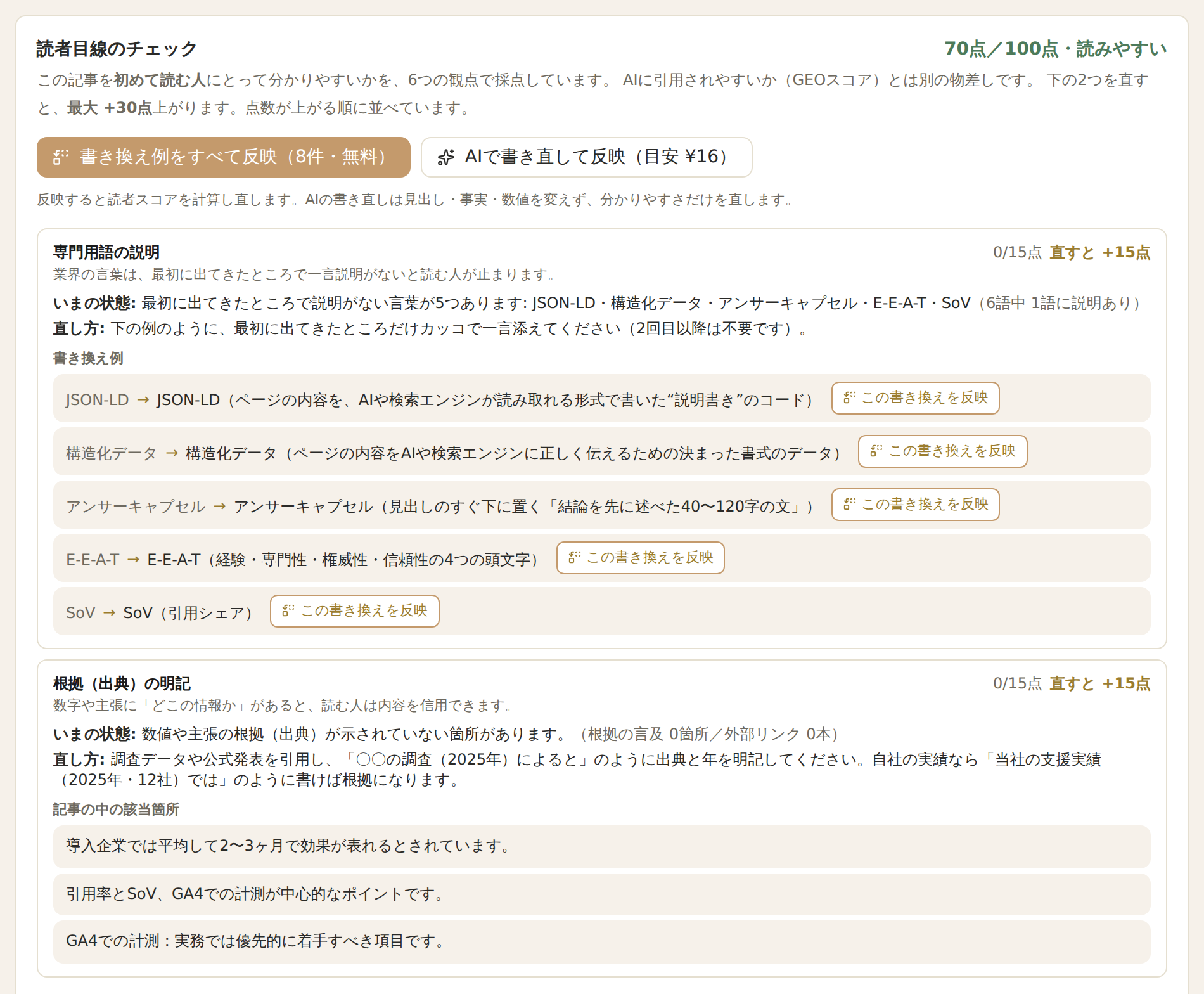Click the 根拠（出典）の明記 section title
Screen dimensions: 1204x994
tap(122, 683)
